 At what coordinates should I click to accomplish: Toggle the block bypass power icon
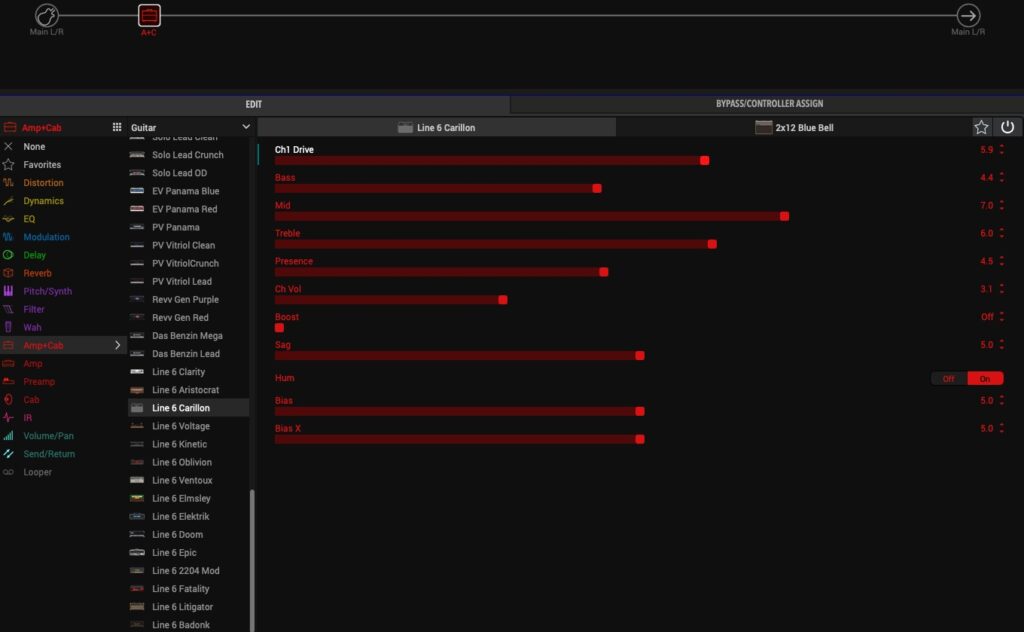click(x=1007, y=127)
